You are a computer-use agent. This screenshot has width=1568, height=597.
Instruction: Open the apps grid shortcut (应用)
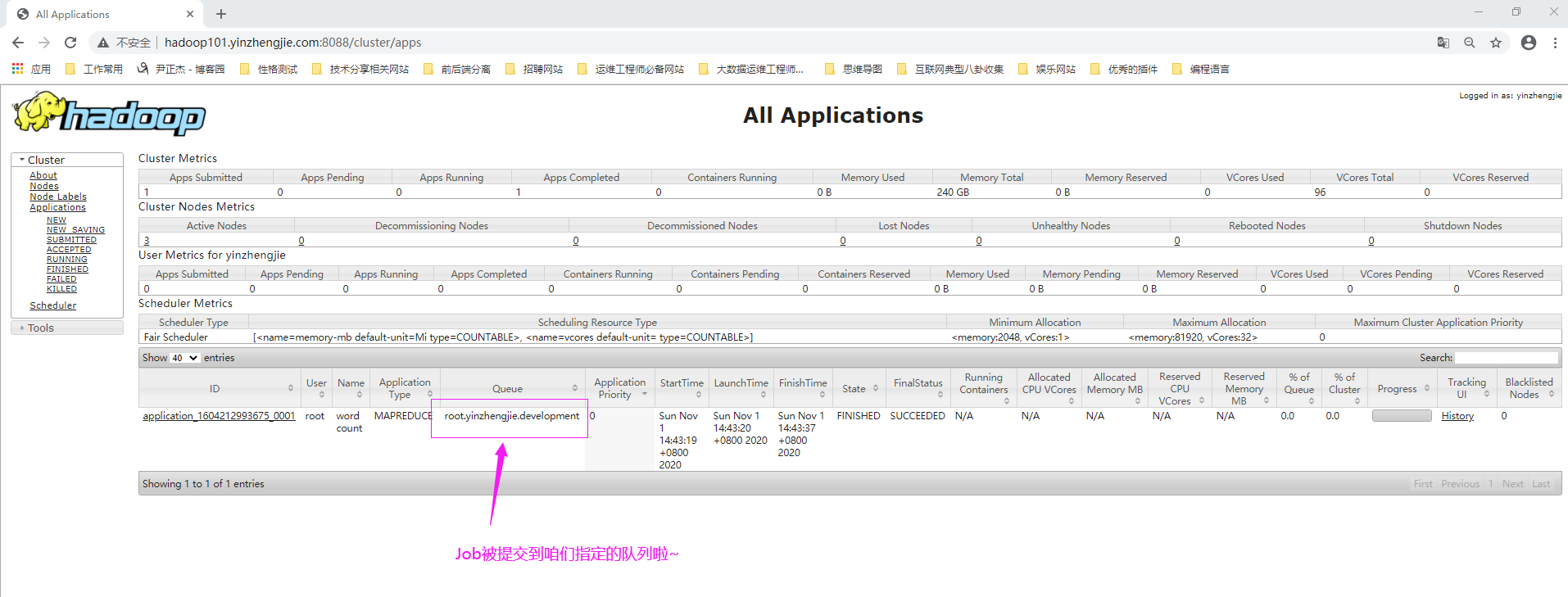[32, 69]
